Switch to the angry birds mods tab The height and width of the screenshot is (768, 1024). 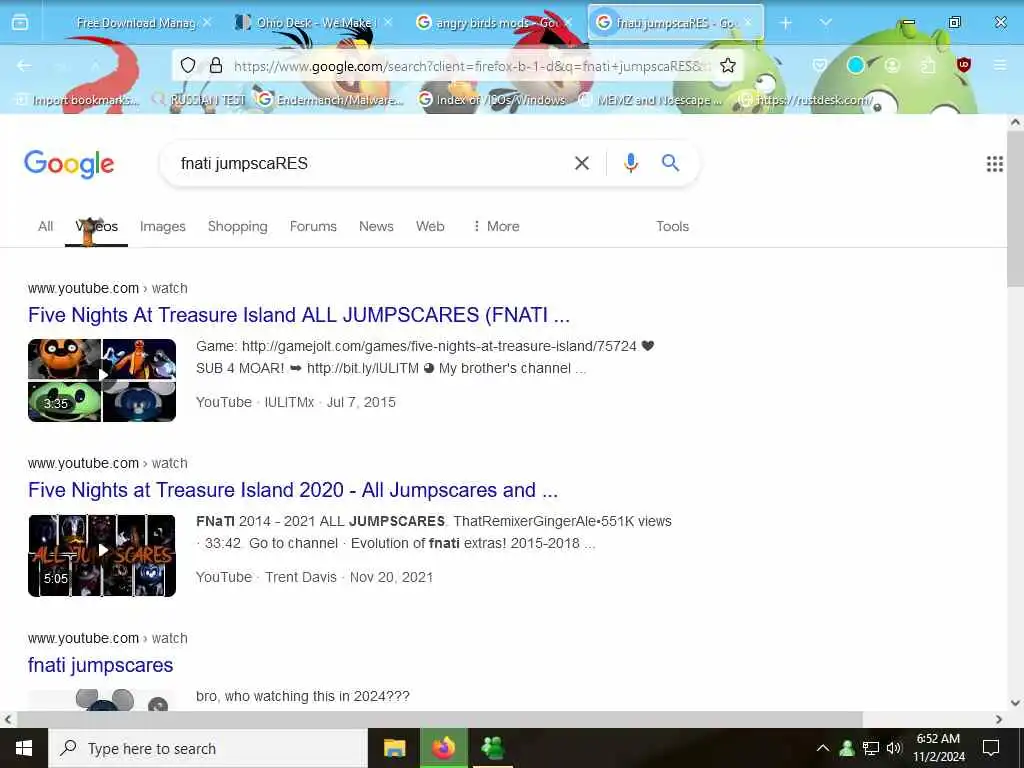click(494, 23)
